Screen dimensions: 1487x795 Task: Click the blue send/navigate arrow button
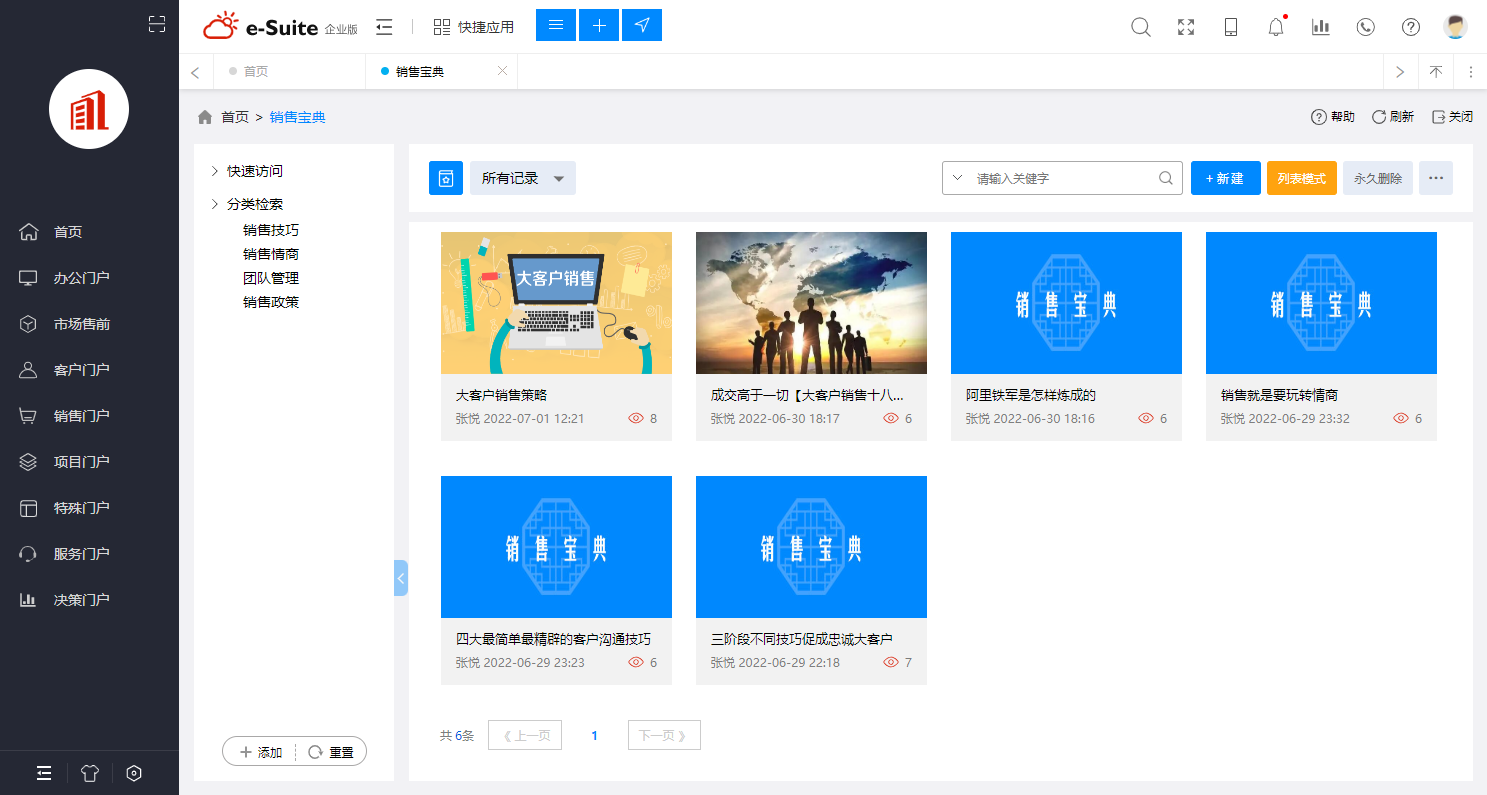[x=641, y=25]
